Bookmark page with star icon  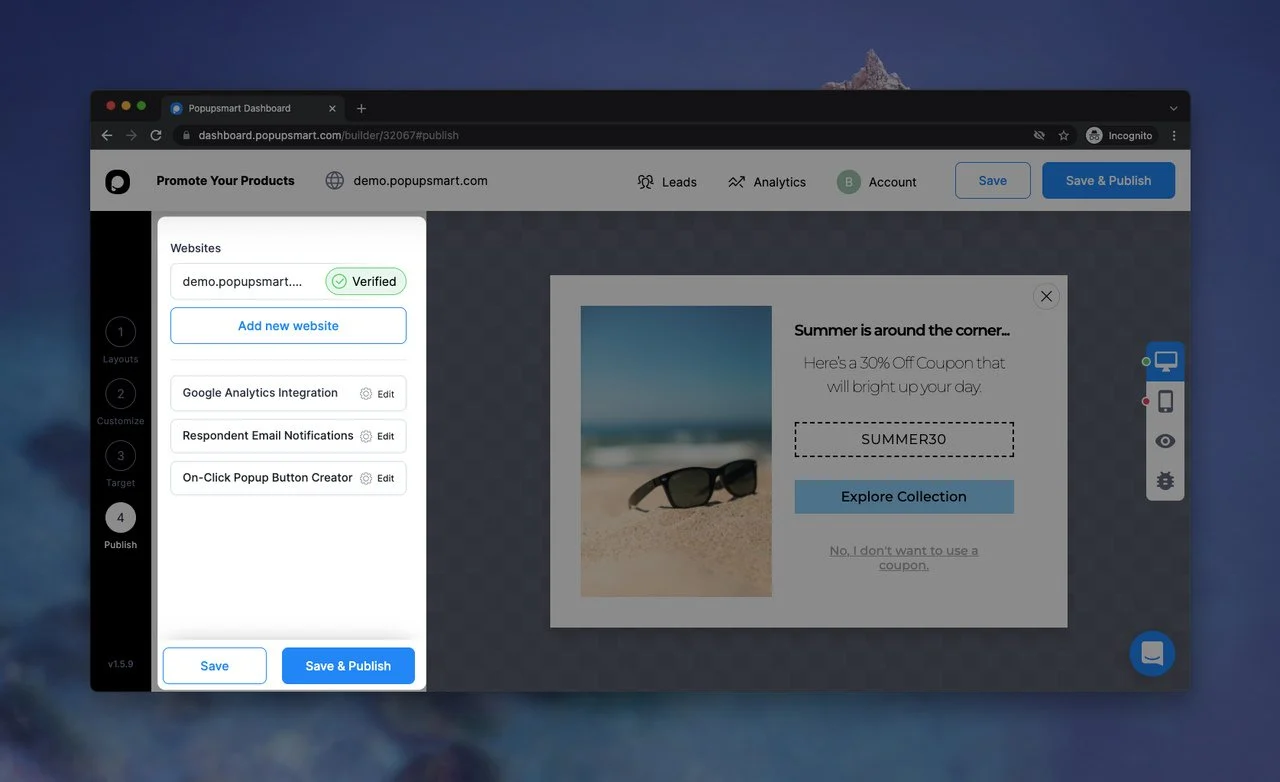click(1064, 135)
